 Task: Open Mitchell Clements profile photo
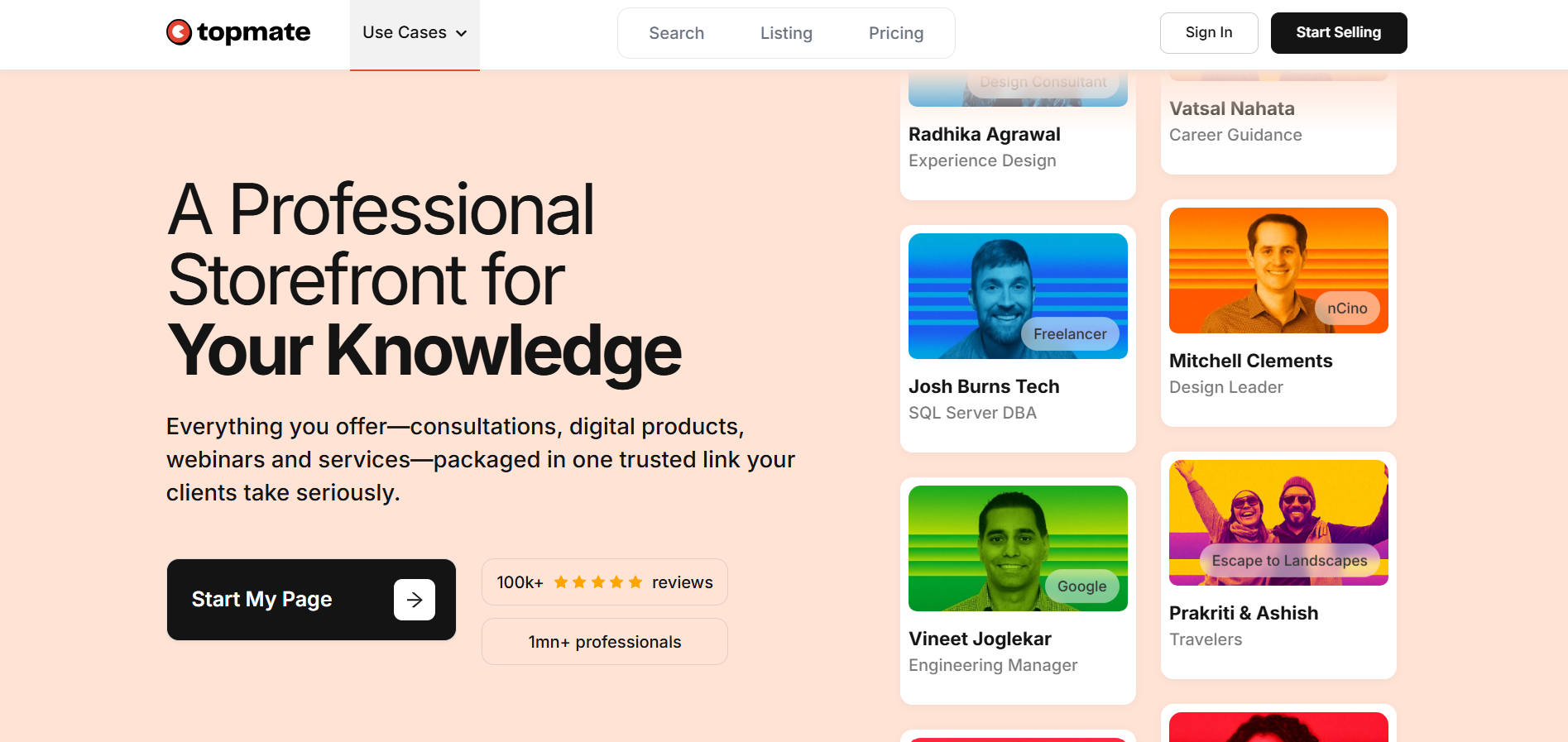pyautogui.click(x=1278, y=270)
